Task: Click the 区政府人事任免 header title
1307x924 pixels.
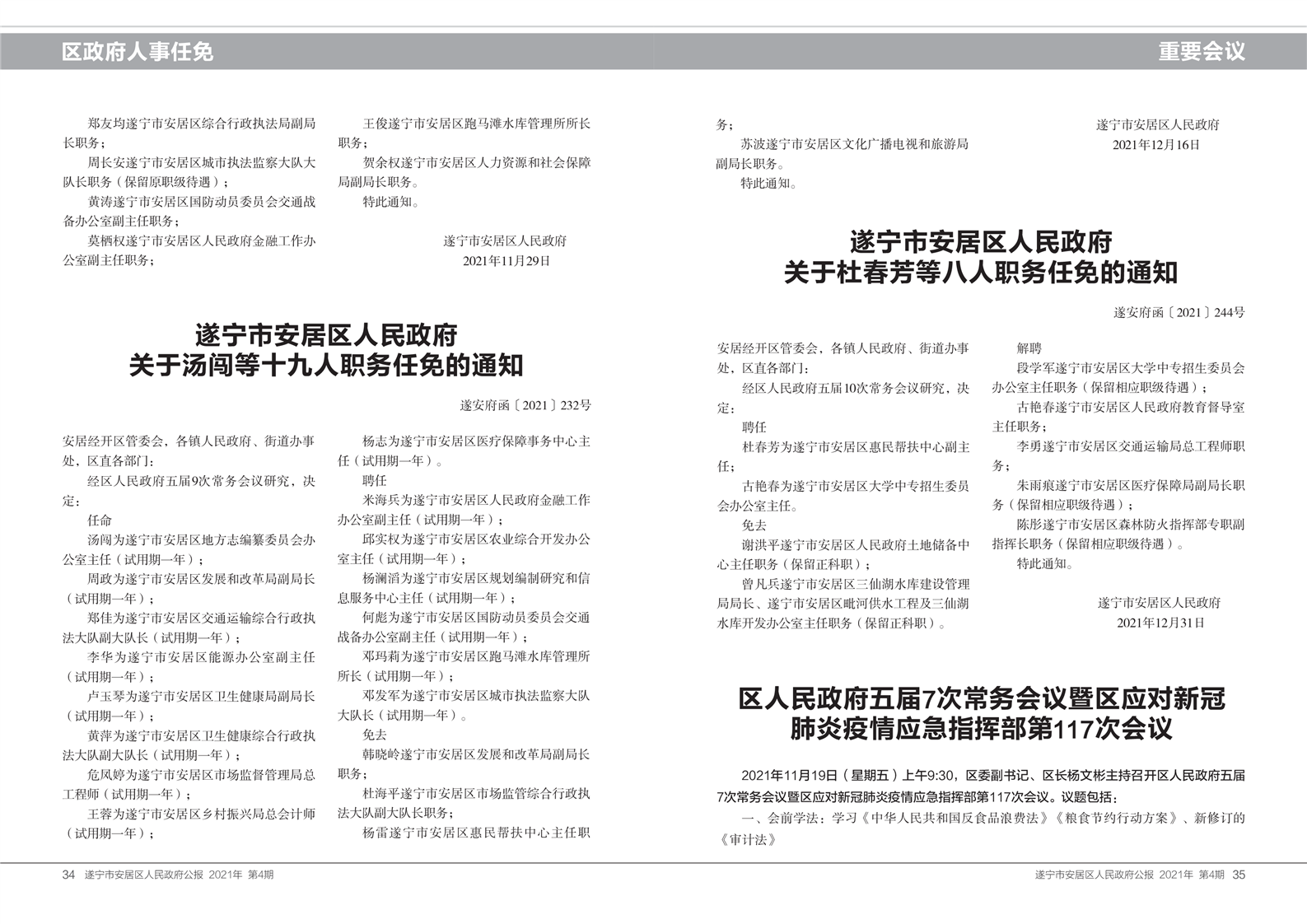Action: pyautogui.click(x=137, y=52)
